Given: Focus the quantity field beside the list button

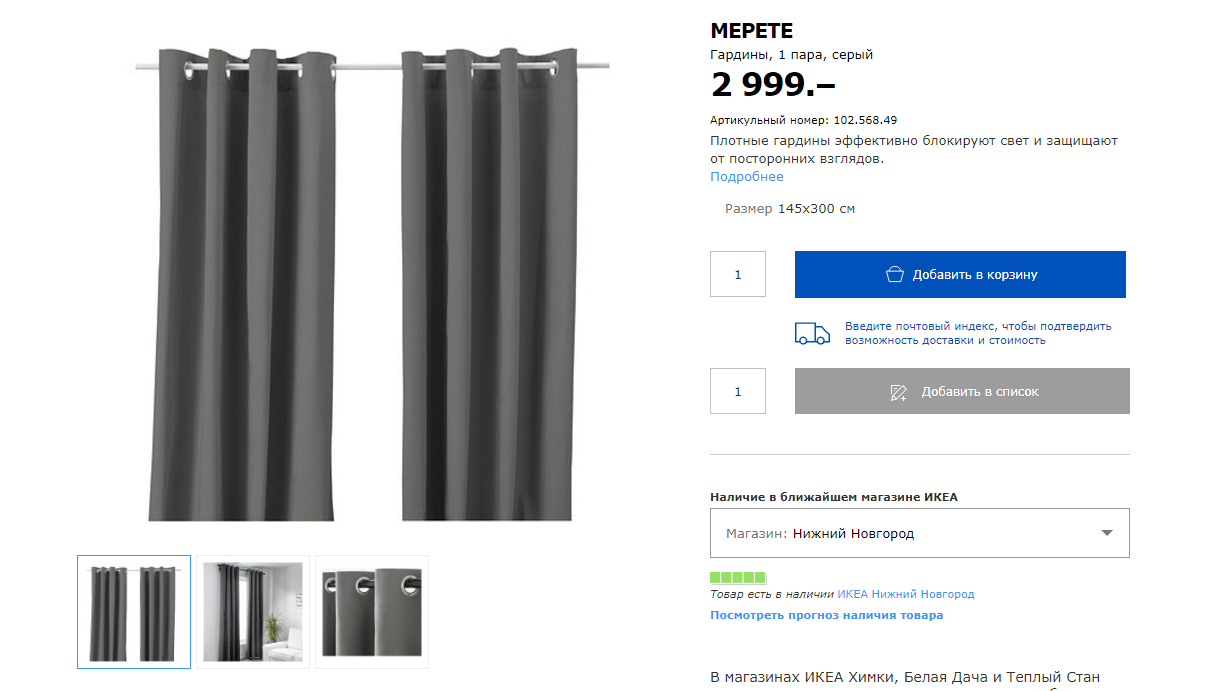Looking at the screenshot, I should 738,391.
